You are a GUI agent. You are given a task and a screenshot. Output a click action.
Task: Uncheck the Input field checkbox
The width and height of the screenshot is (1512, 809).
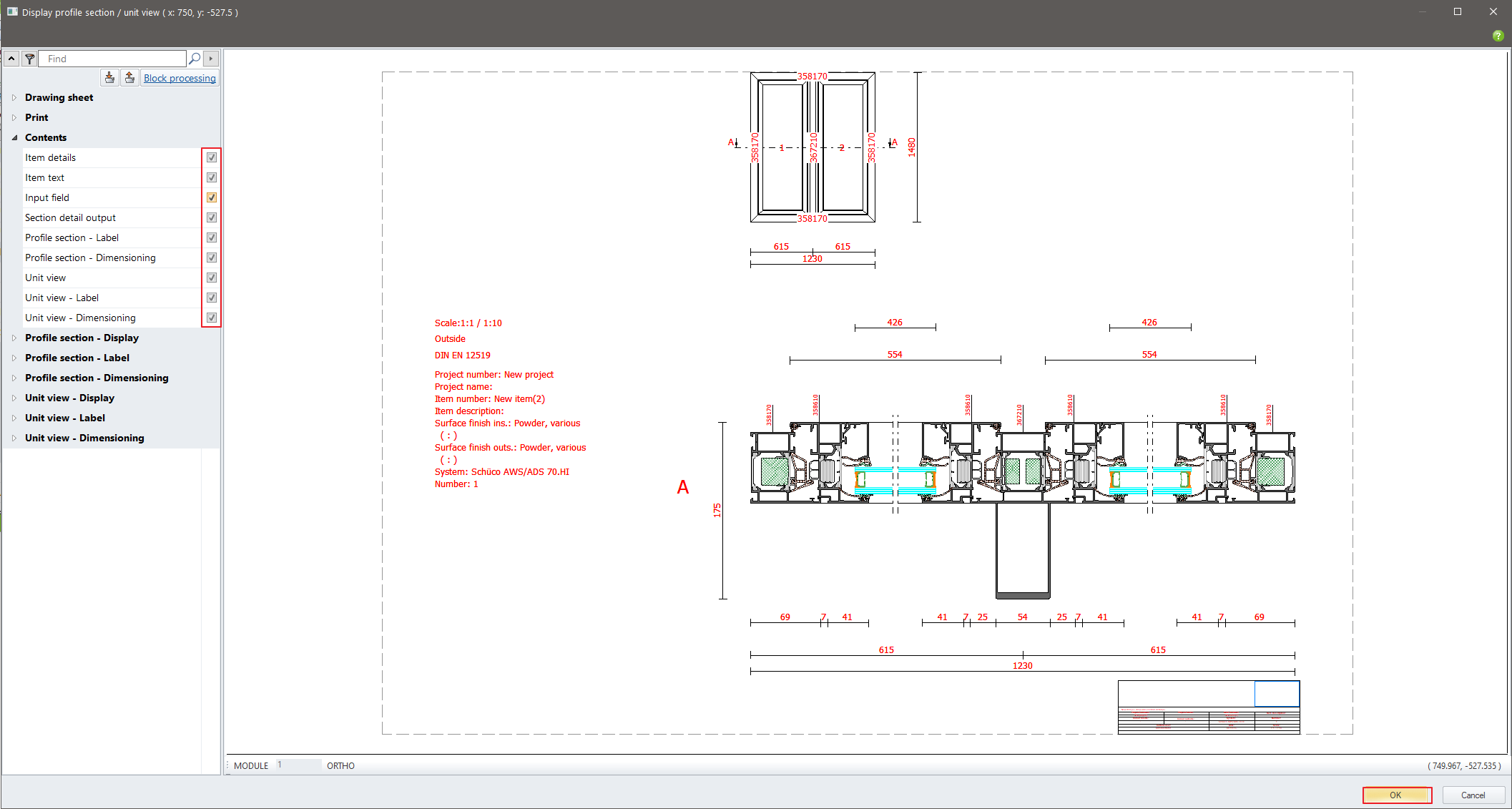click(x=212, y=197)
